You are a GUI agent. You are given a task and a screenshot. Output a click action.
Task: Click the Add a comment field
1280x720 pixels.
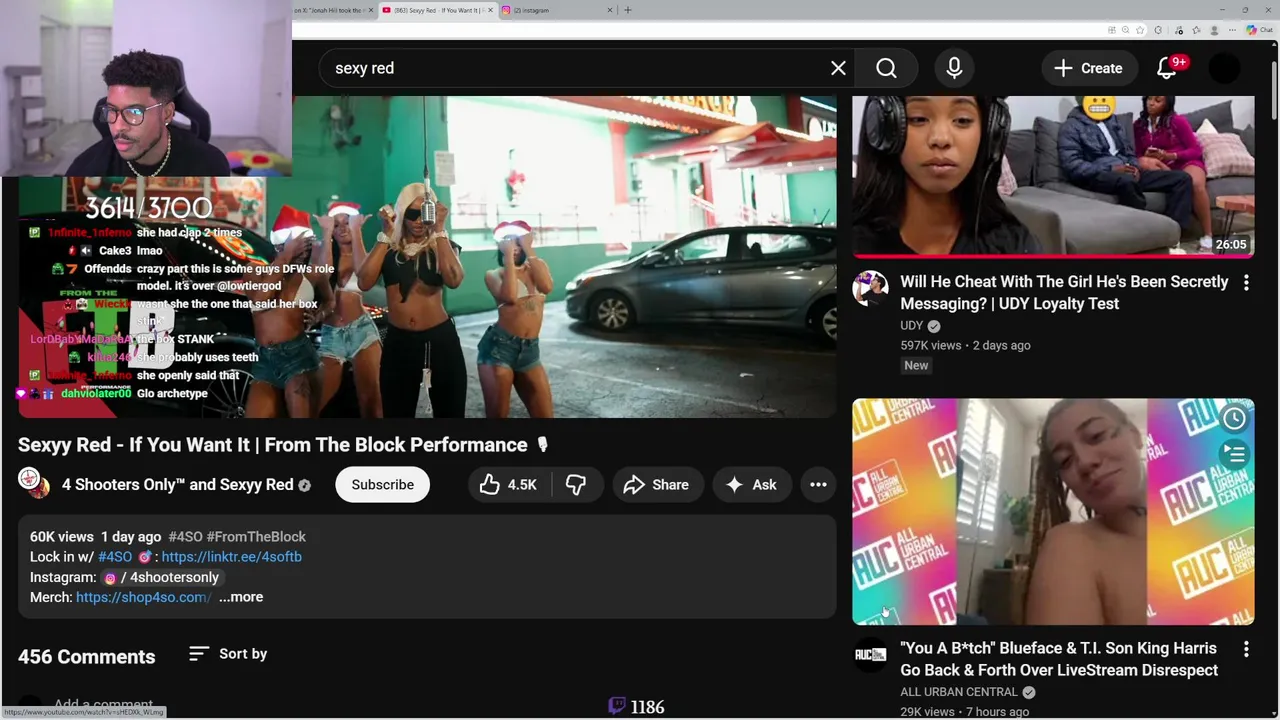click(103, 705)
